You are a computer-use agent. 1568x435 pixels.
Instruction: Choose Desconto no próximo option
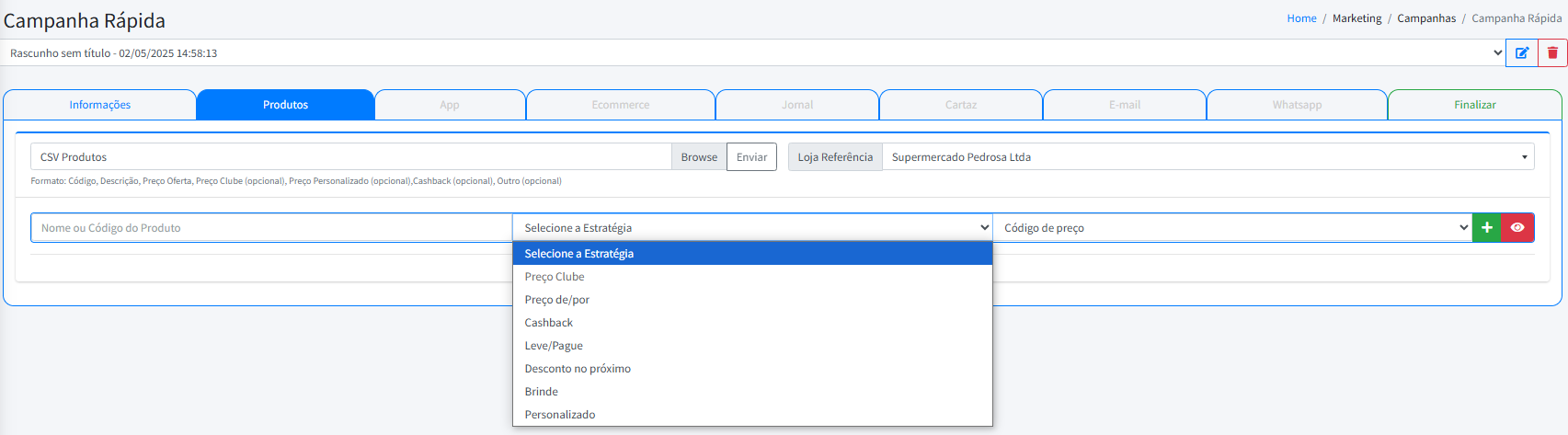578,369
